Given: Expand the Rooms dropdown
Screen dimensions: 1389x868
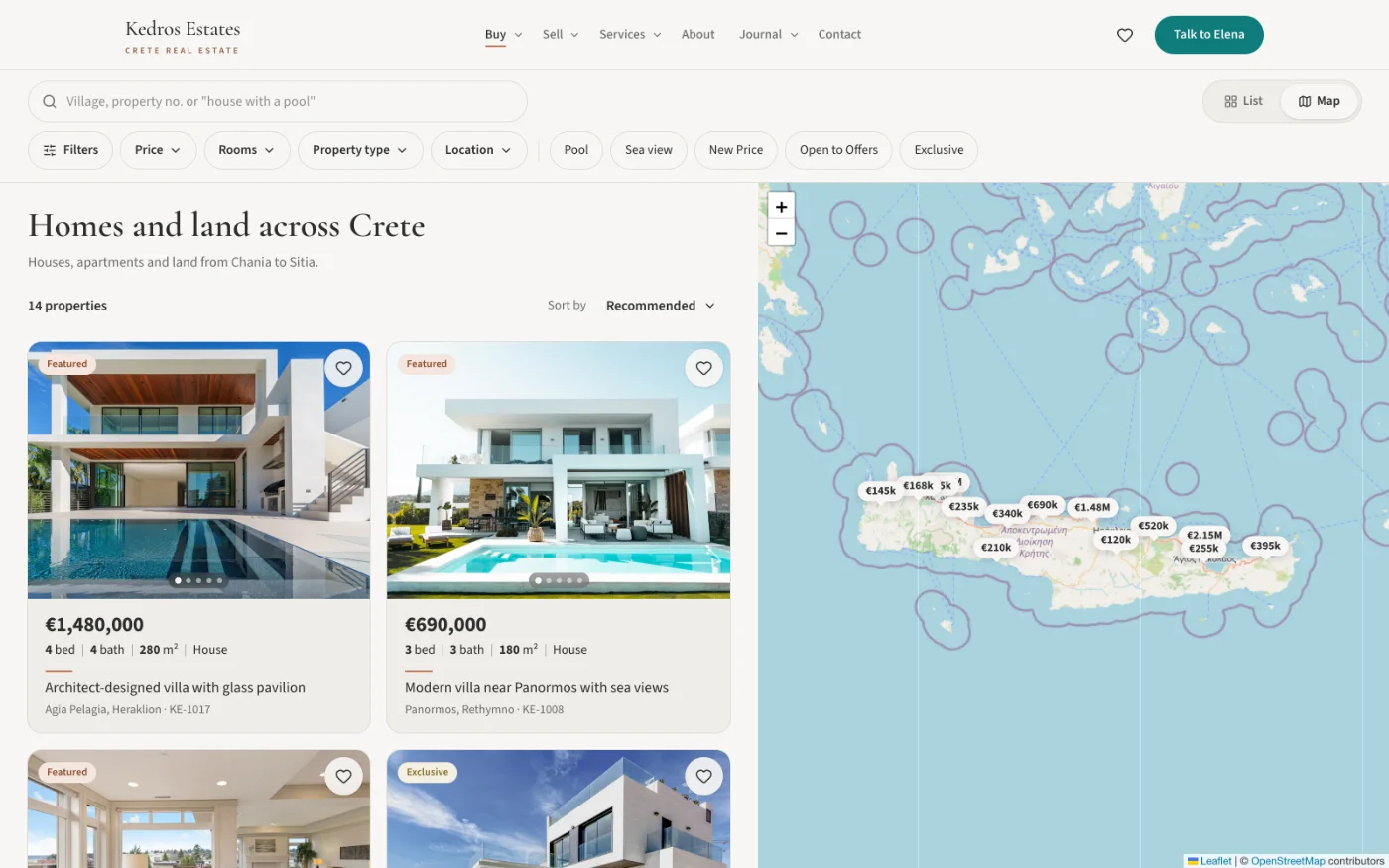Looking at the screenshot, I should (x=247, y=150).
